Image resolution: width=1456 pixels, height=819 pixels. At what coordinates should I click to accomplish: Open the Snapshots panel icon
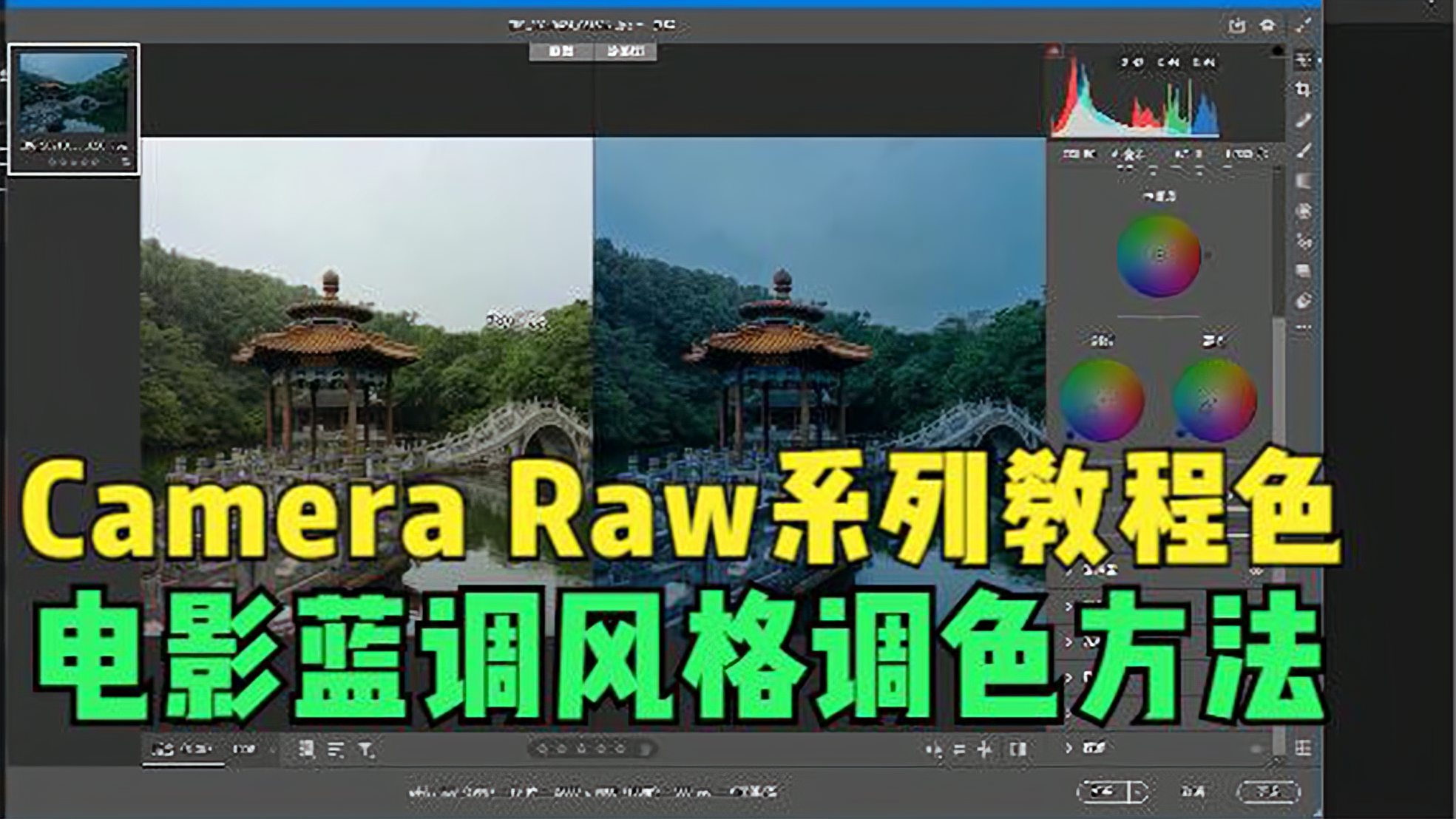point(1304,271)
